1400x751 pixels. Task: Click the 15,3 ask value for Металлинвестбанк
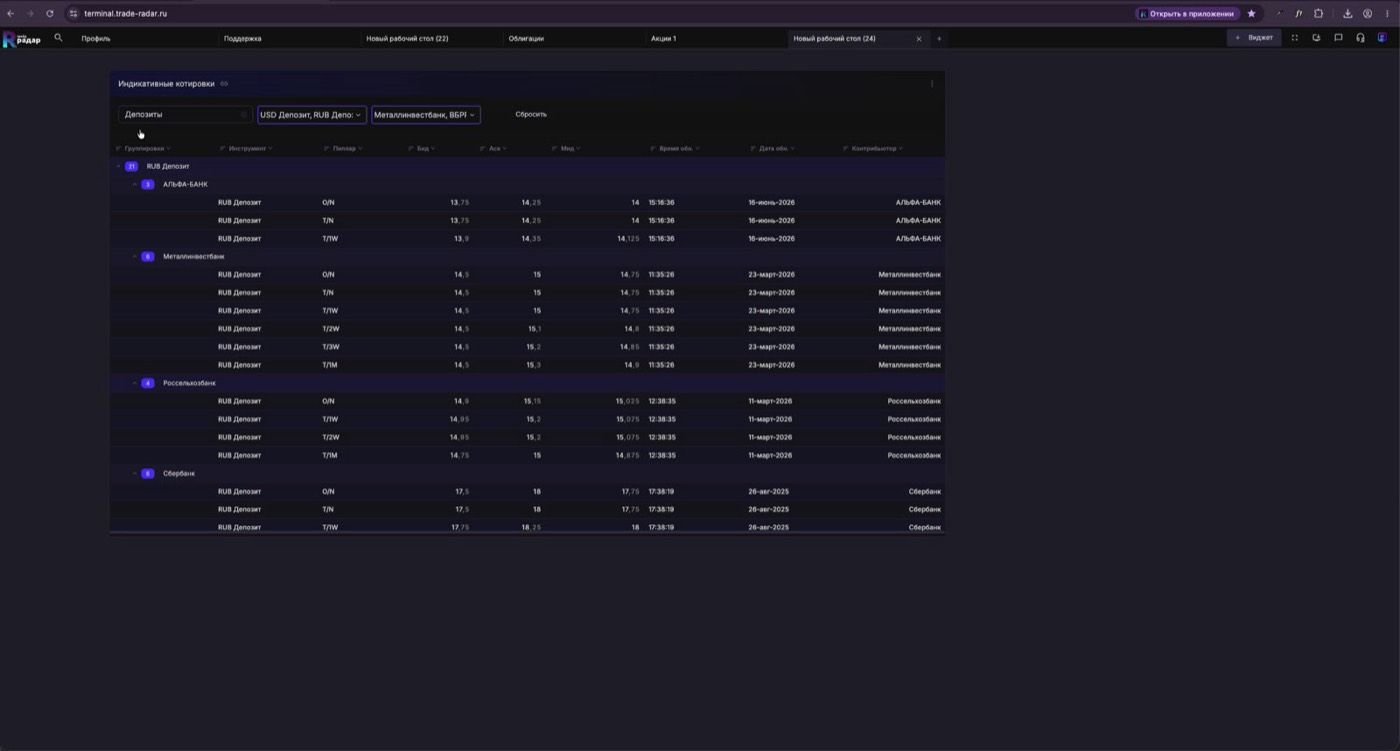click(x=534, y=365)
